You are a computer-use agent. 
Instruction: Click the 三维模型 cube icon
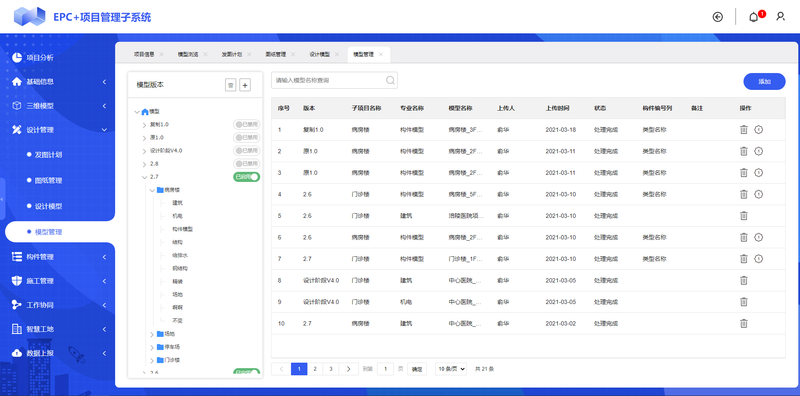coord(17,106)
